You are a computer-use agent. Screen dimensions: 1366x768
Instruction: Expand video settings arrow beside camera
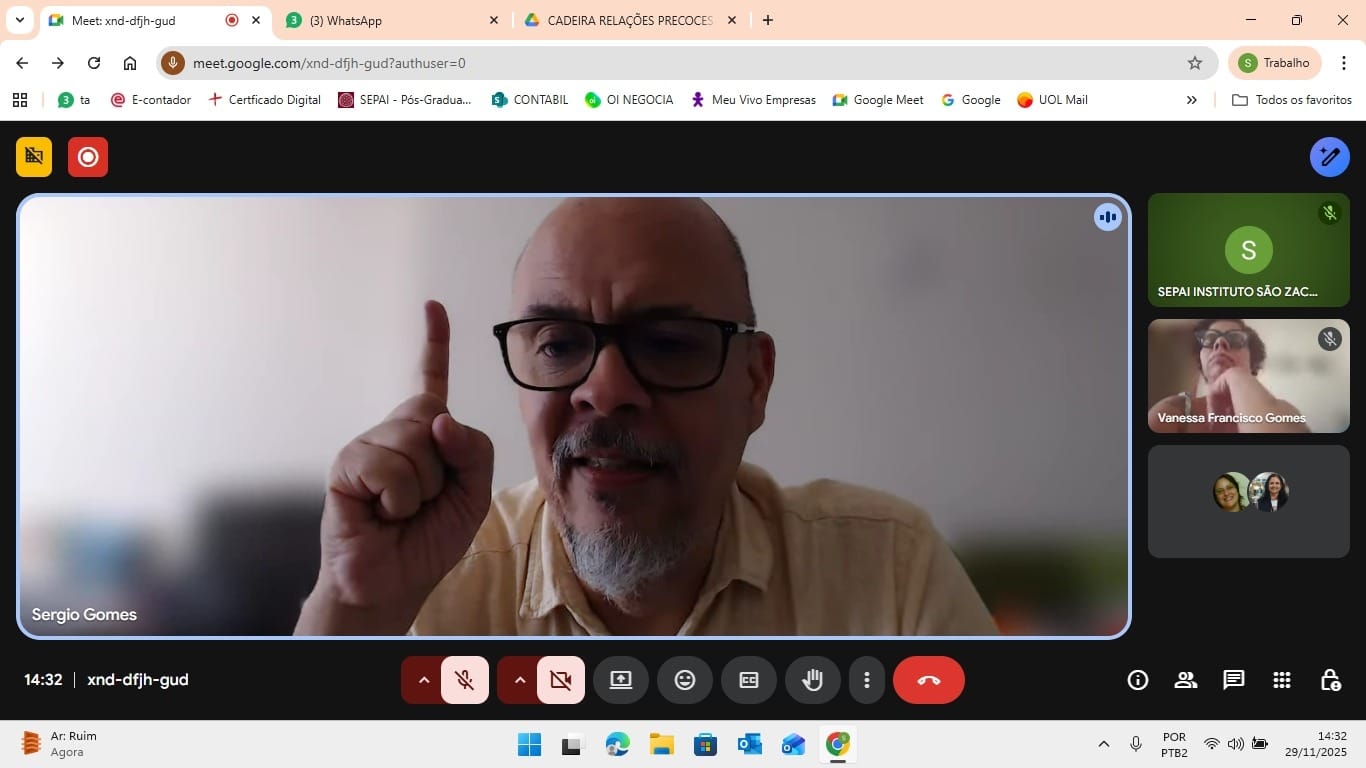[x=519, y=680]
